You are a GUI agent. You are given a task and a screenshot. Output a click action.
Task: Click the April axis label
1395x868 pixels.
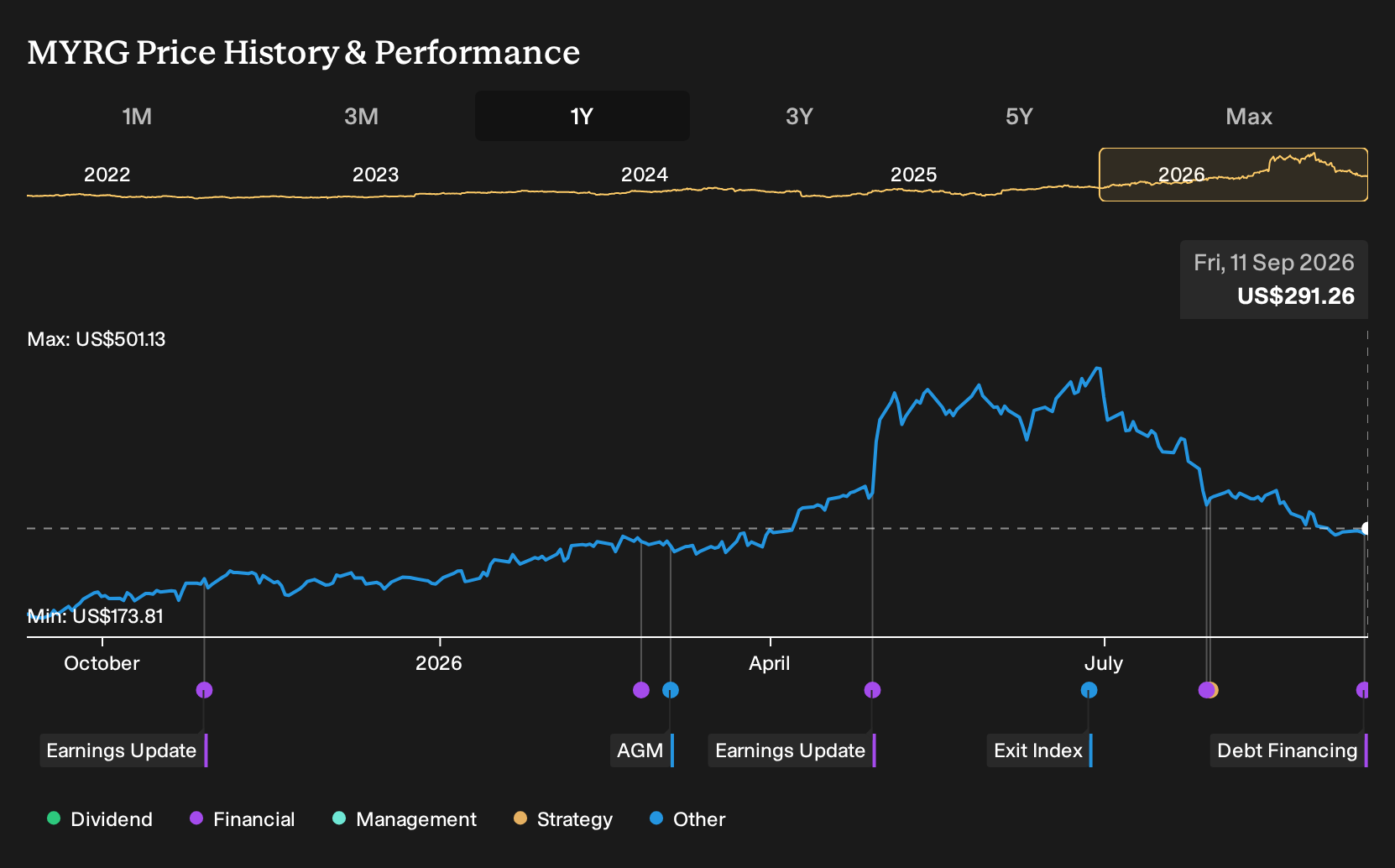pyautogui.click(x=770, y=663)
